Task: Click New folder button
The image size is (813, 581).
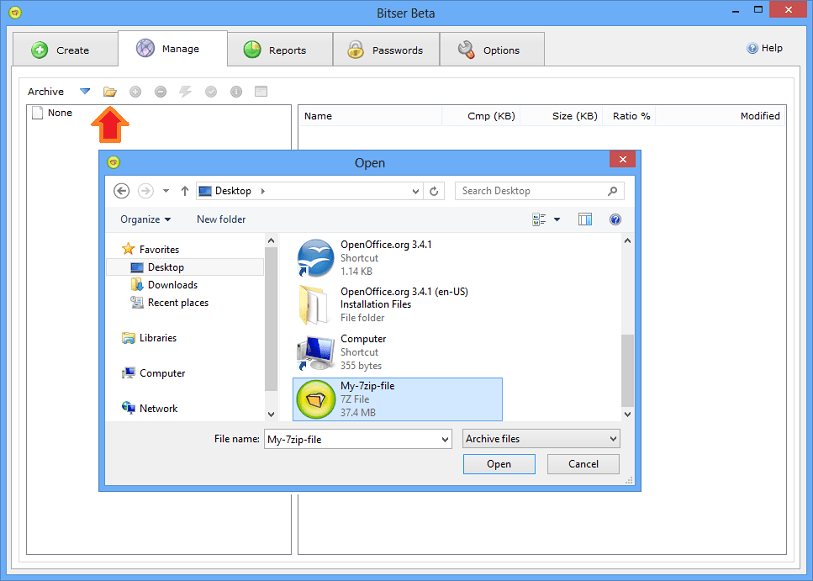Action: click(221, 219)
